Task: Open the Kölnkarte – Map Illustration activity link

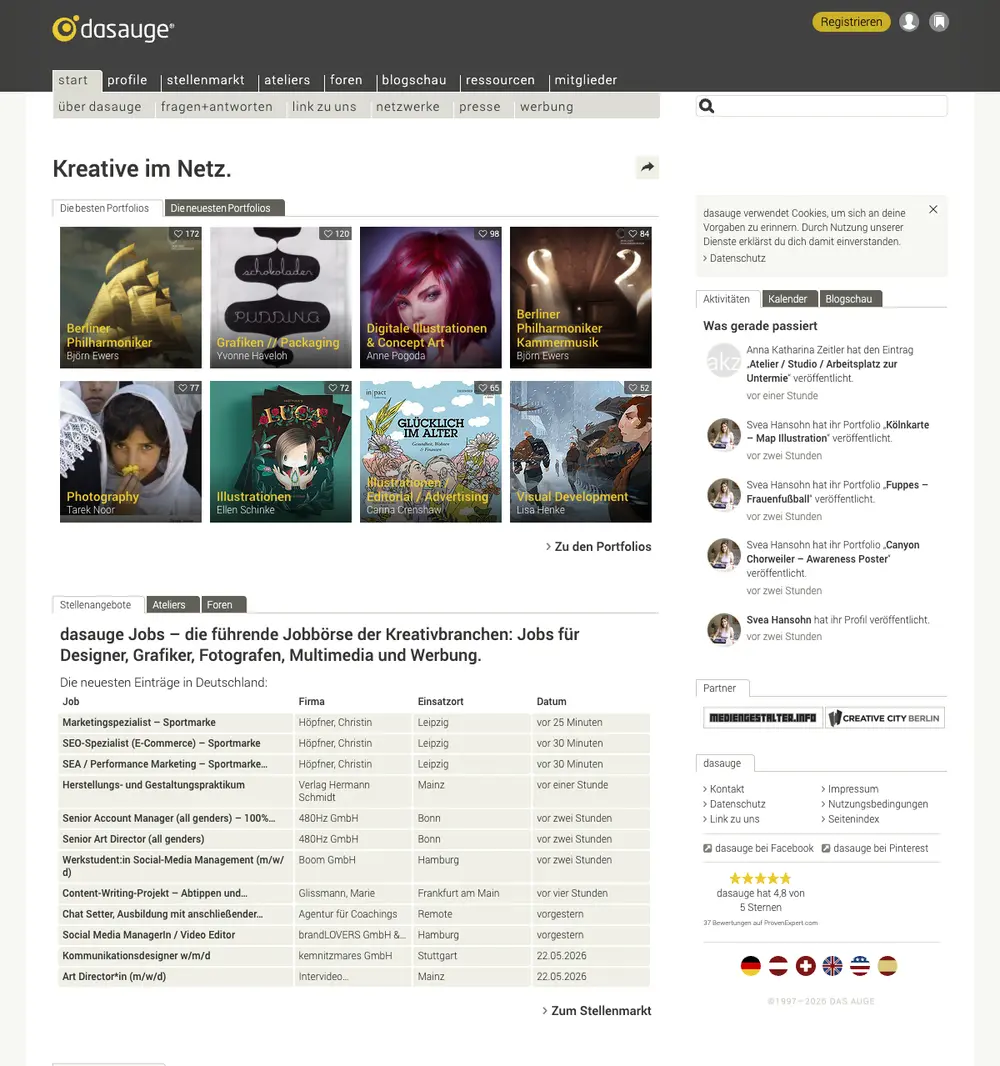Action: tap(838, 432)
